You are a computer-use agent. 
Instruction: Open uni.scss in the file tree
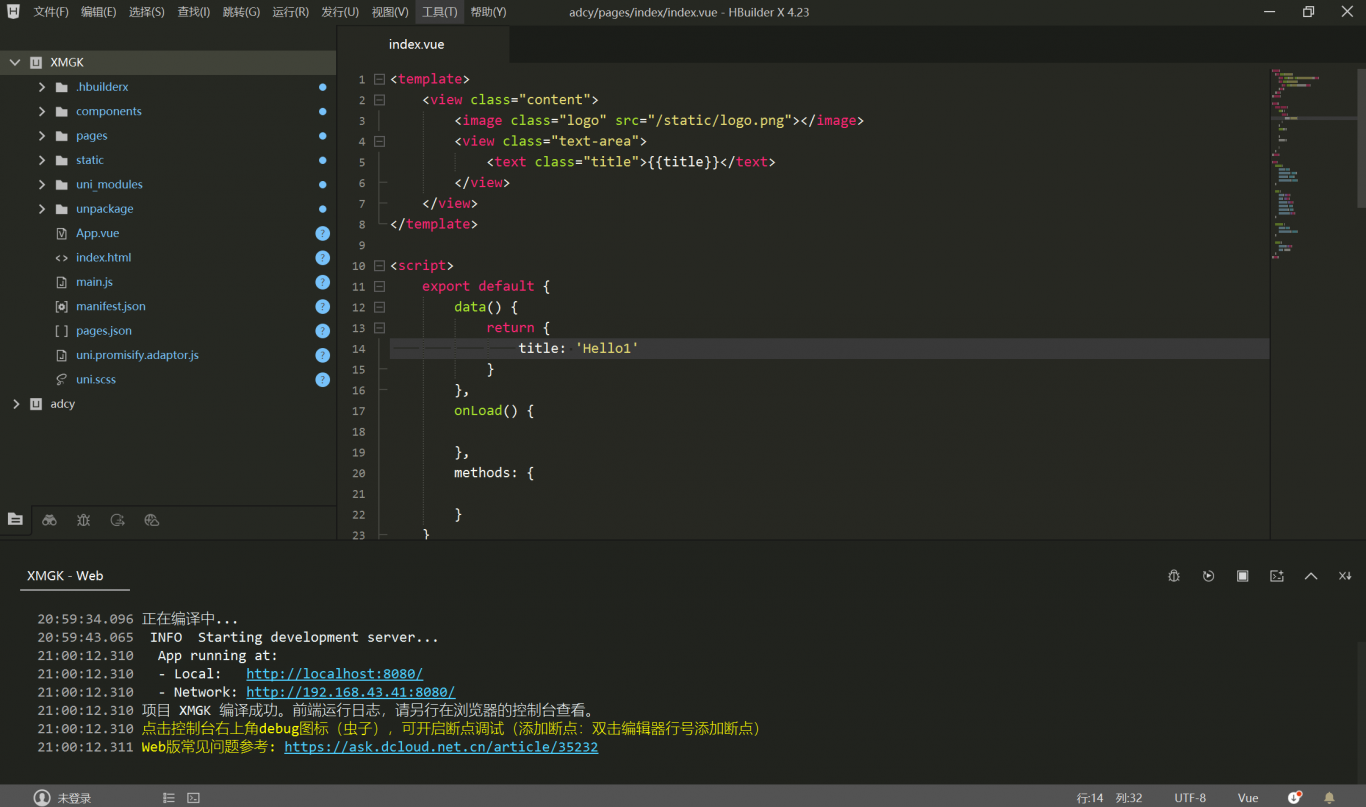click(96, 380)
